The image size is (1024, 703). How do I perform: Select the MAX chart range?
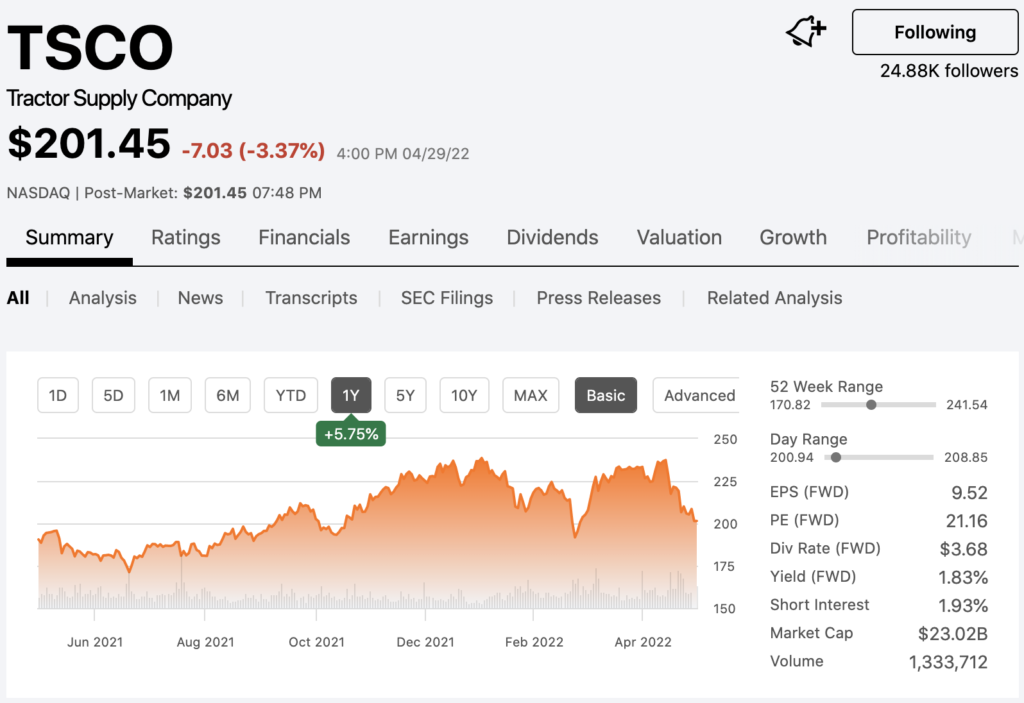pos(531,395)
